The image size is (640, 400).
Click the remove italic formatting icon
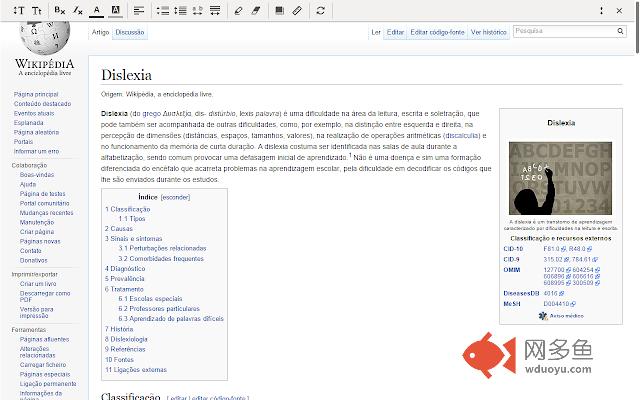77,10
